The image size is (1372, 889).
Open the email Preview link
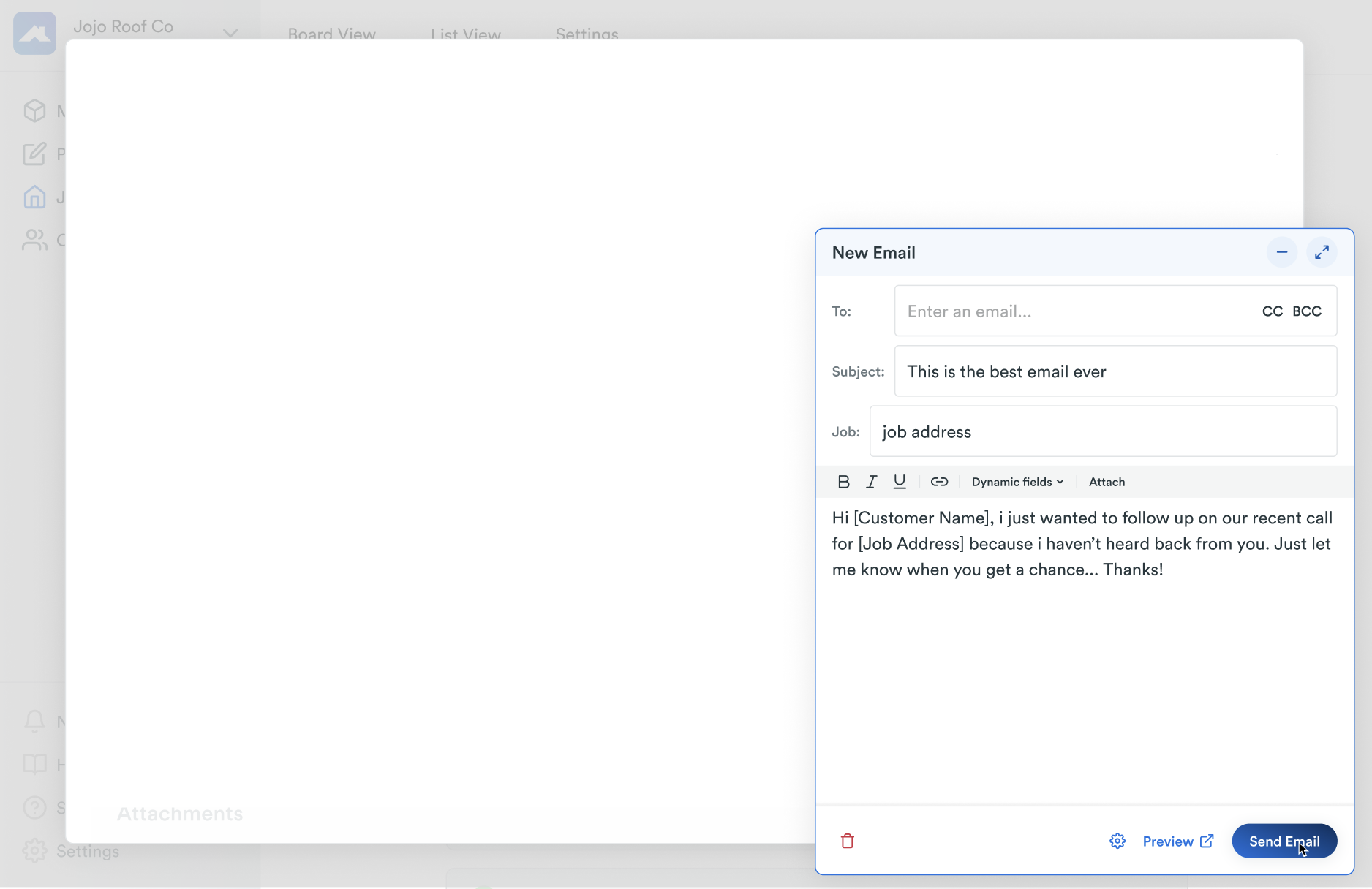[1177, 841]
